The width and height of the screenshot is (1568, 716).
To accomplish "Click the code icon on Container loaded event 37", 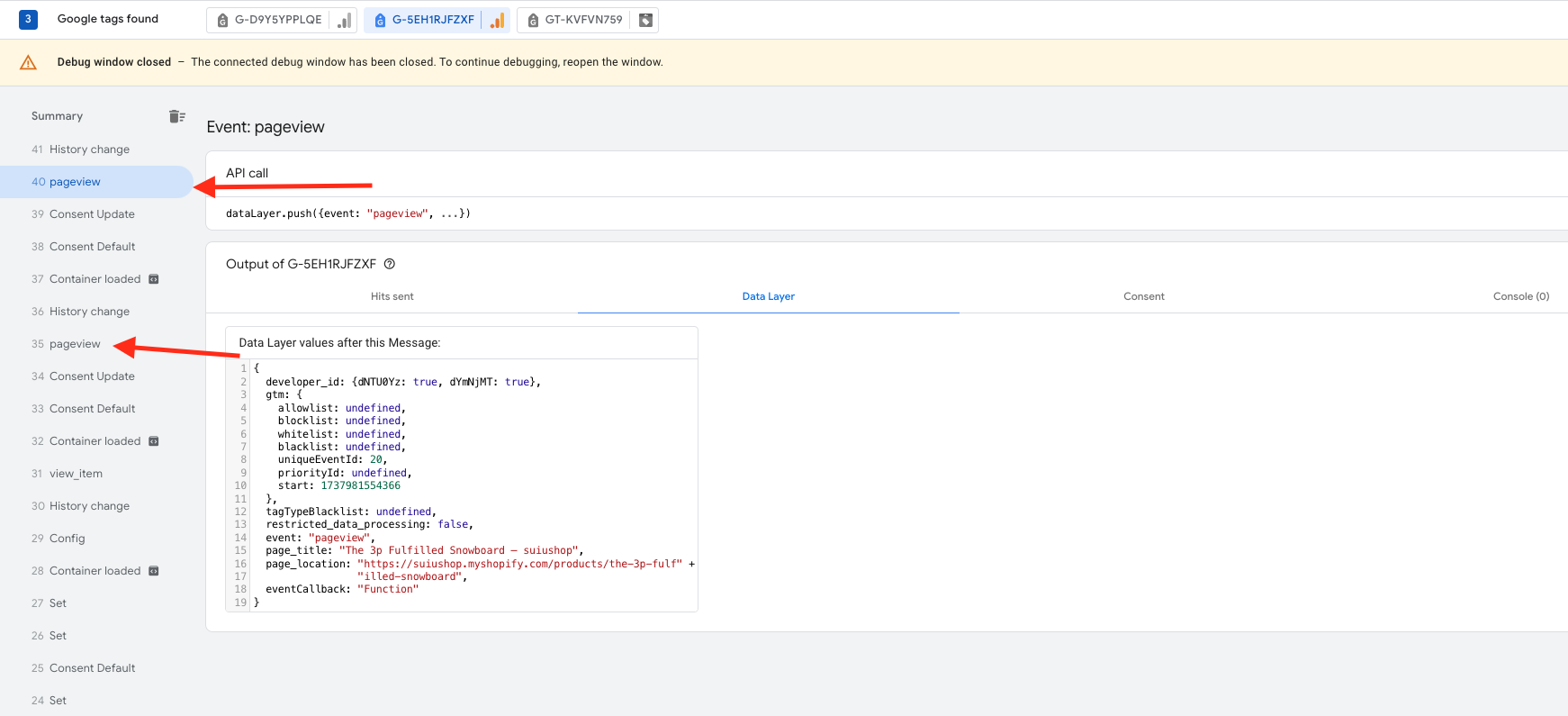I will (x=154, y=279).
